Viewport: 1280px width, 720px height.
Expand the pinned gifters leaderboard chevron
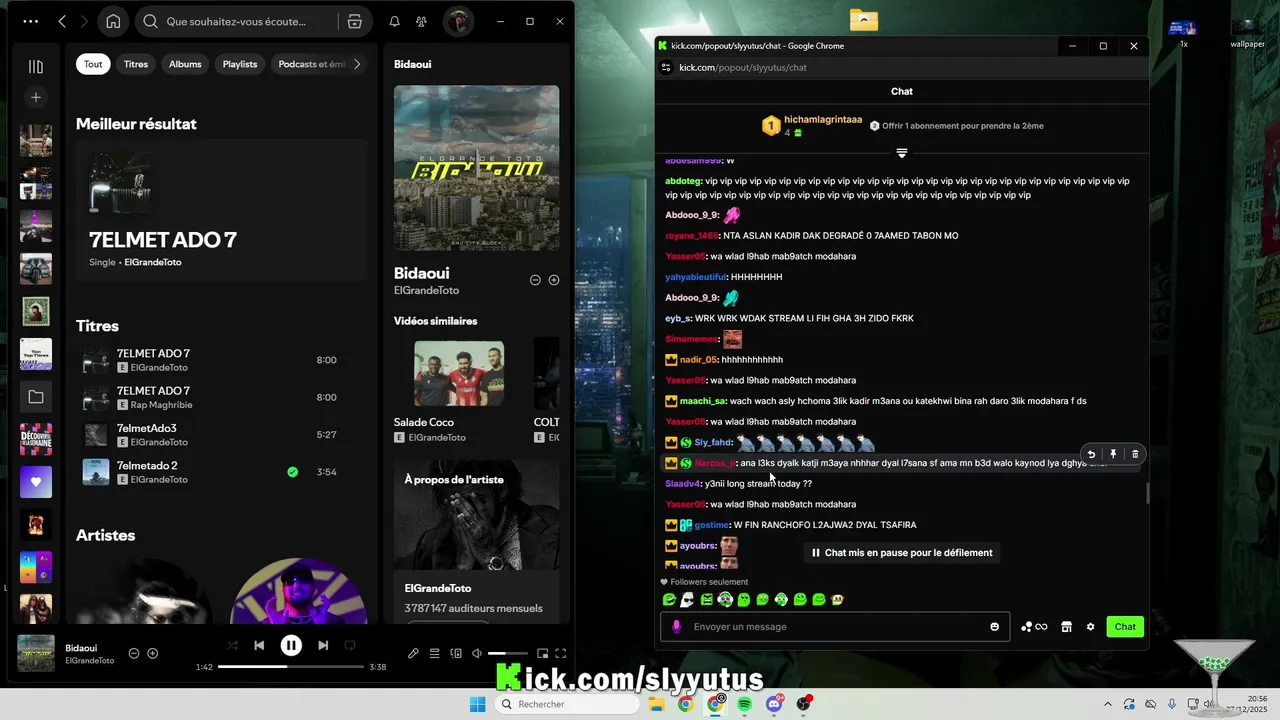901,153
